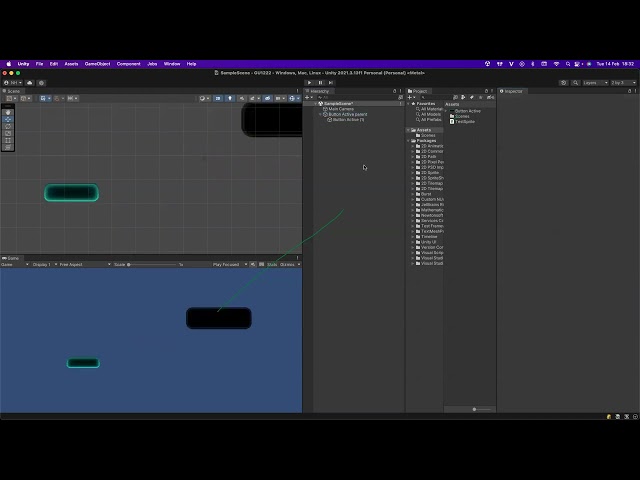
Task: Toggle Mute Audio in Game view
Action: click(x=253, y=264)
